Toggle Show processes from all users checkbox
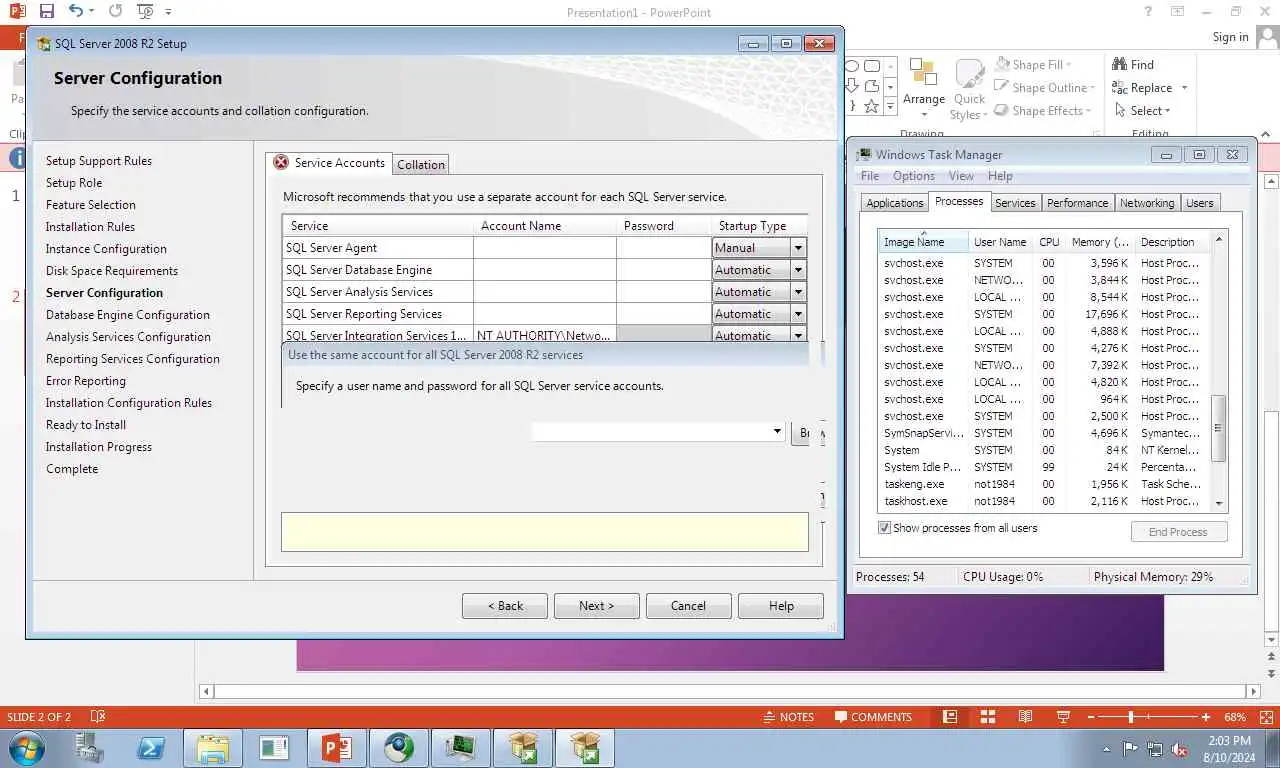 click(884, 528)
